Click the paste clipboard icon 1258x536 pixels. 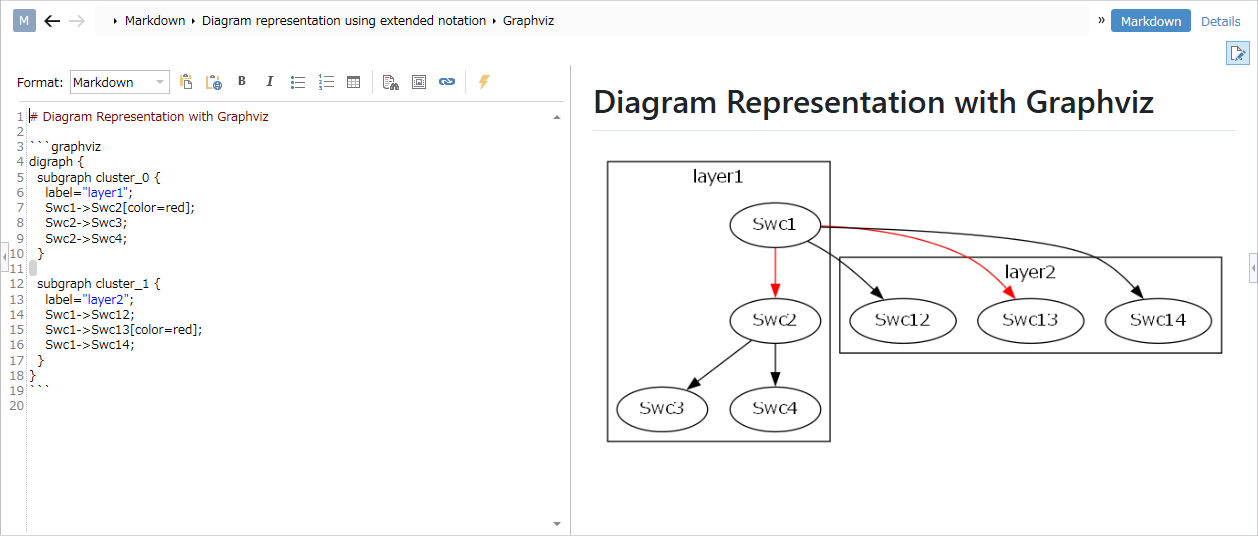click(186, 82)
